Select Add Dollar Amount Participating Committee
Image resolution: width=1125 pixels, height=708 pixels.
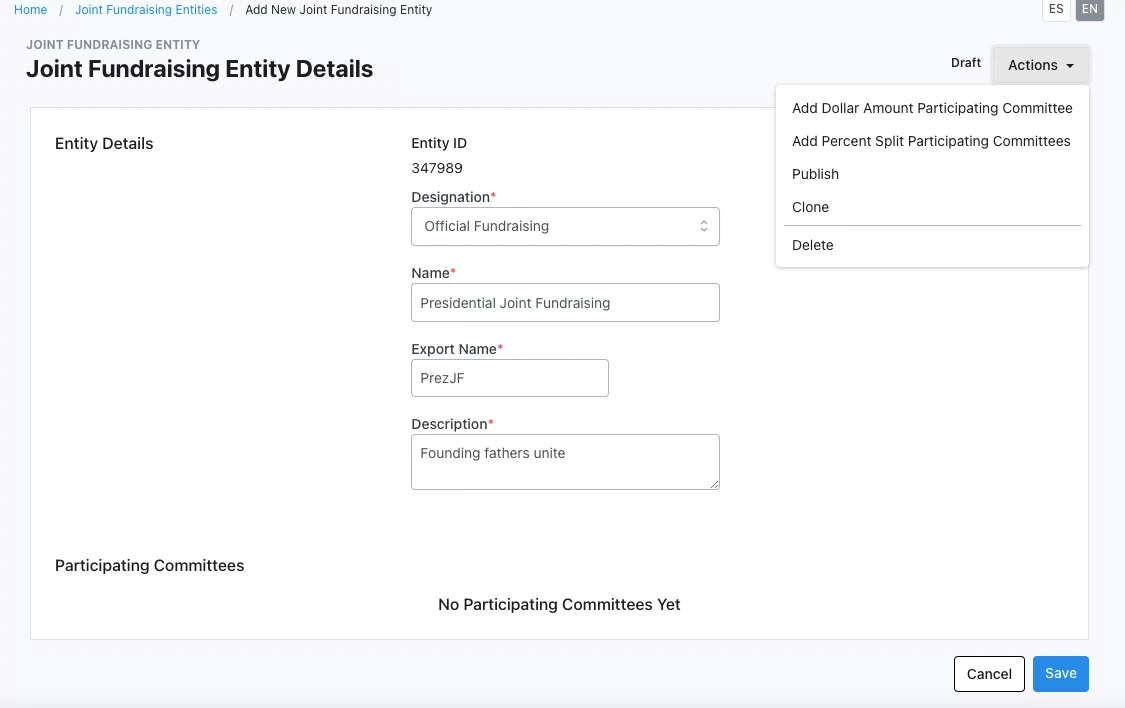pos(932,108)
